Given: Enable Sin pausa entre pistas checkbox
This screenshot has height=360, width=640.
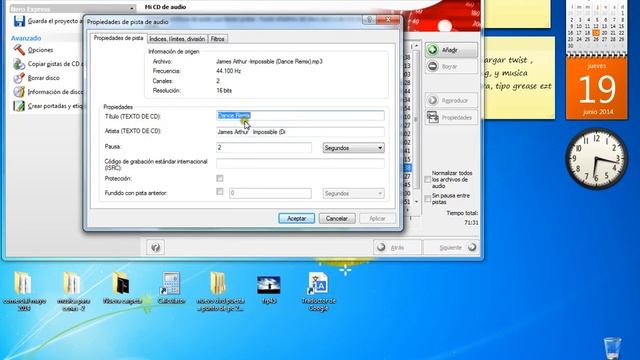Looking at the screenshot, I should click(427, 199).
